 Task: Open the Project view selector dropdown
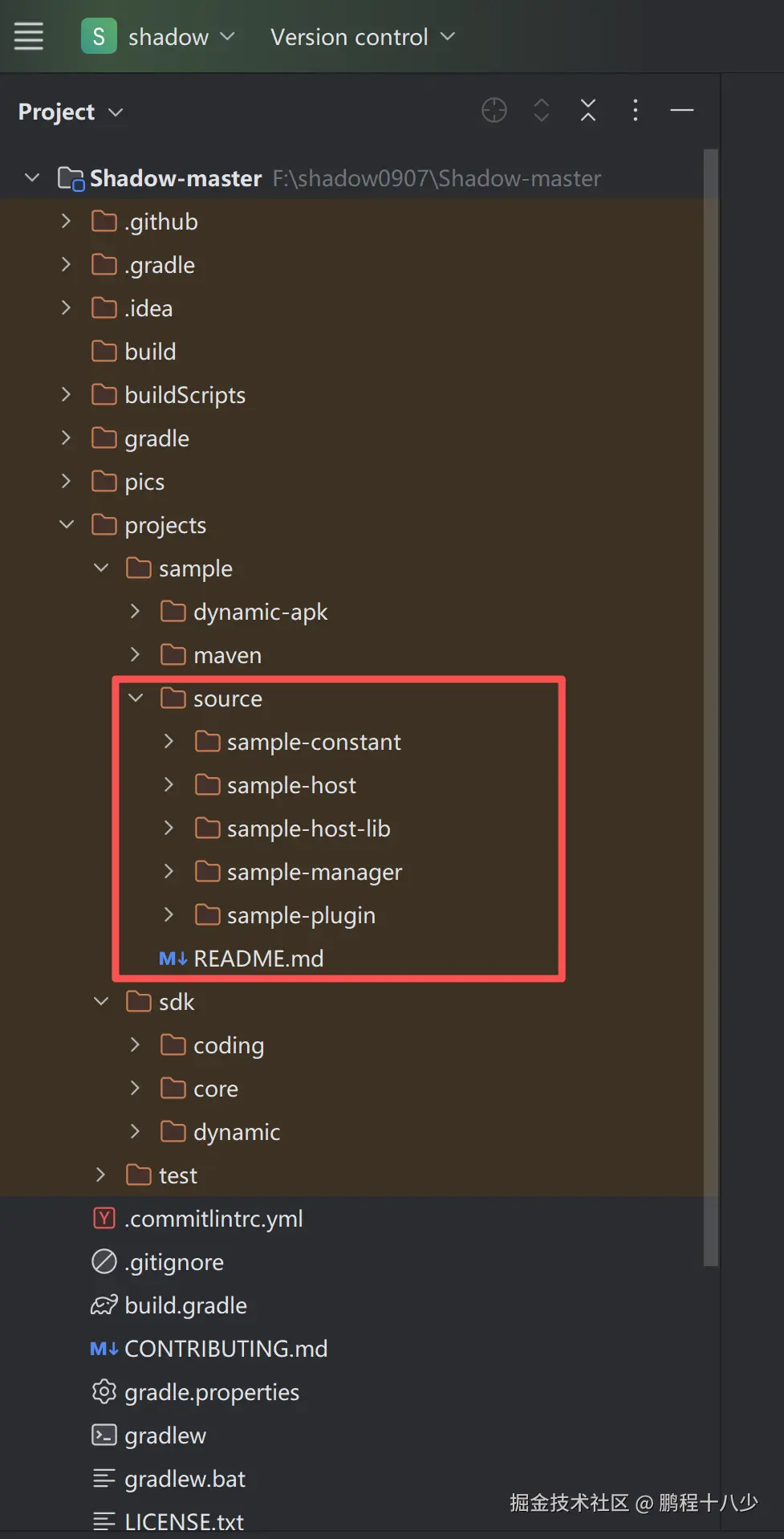tap(71, 112)
